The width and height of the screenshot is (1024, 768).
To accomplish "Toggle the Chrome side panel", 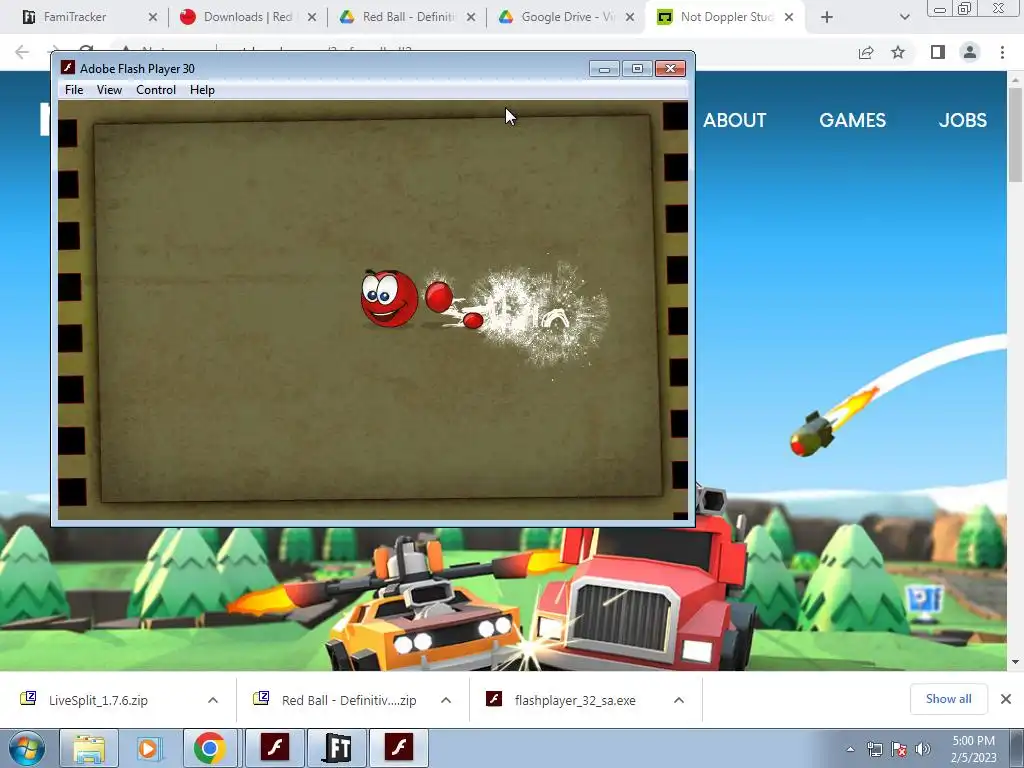I will pyautogui.click(x=938, y=52).
